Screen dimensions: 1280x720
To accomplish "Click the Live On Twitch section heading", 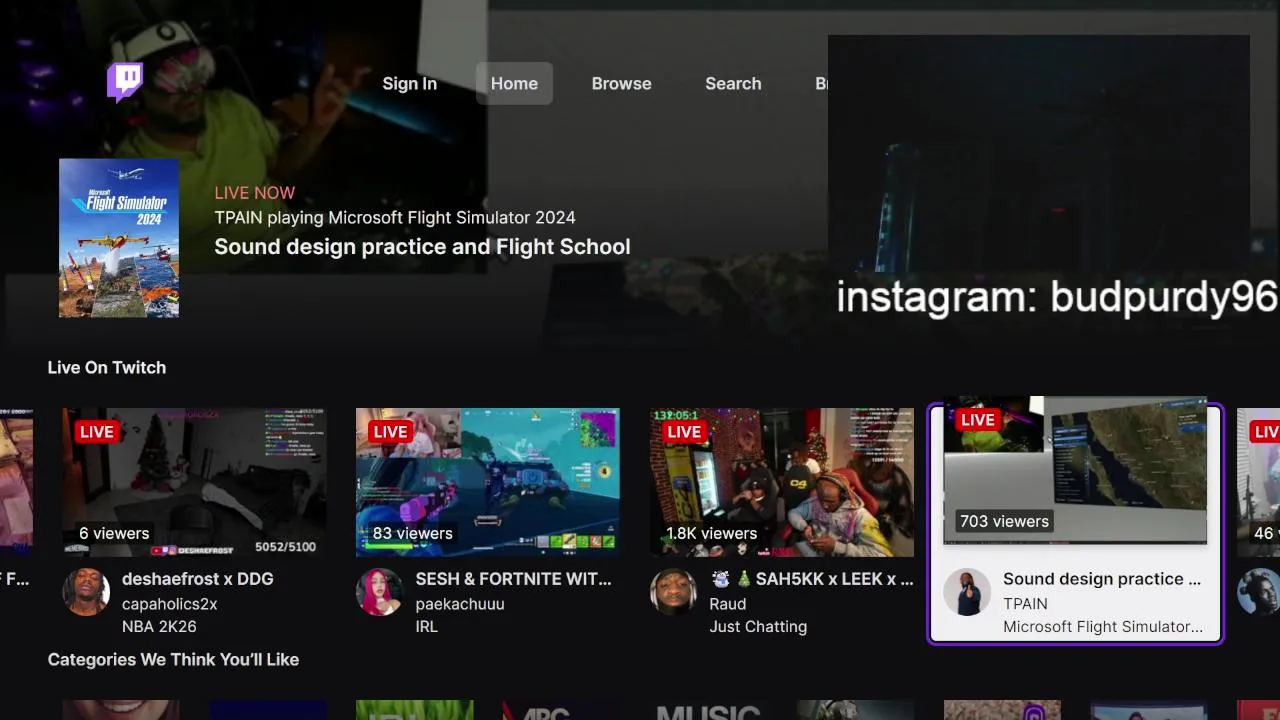I will (x=107, y=368).
